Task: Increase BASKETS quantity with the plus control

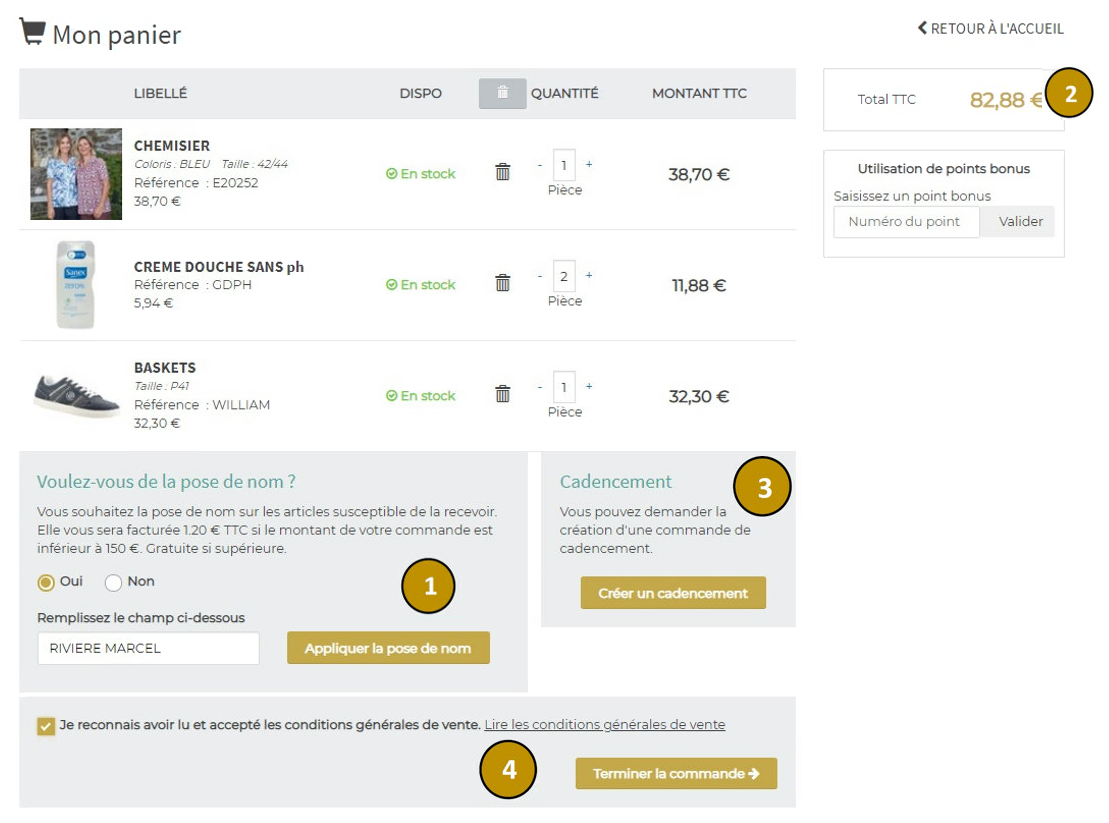Action: click(589, 388)
